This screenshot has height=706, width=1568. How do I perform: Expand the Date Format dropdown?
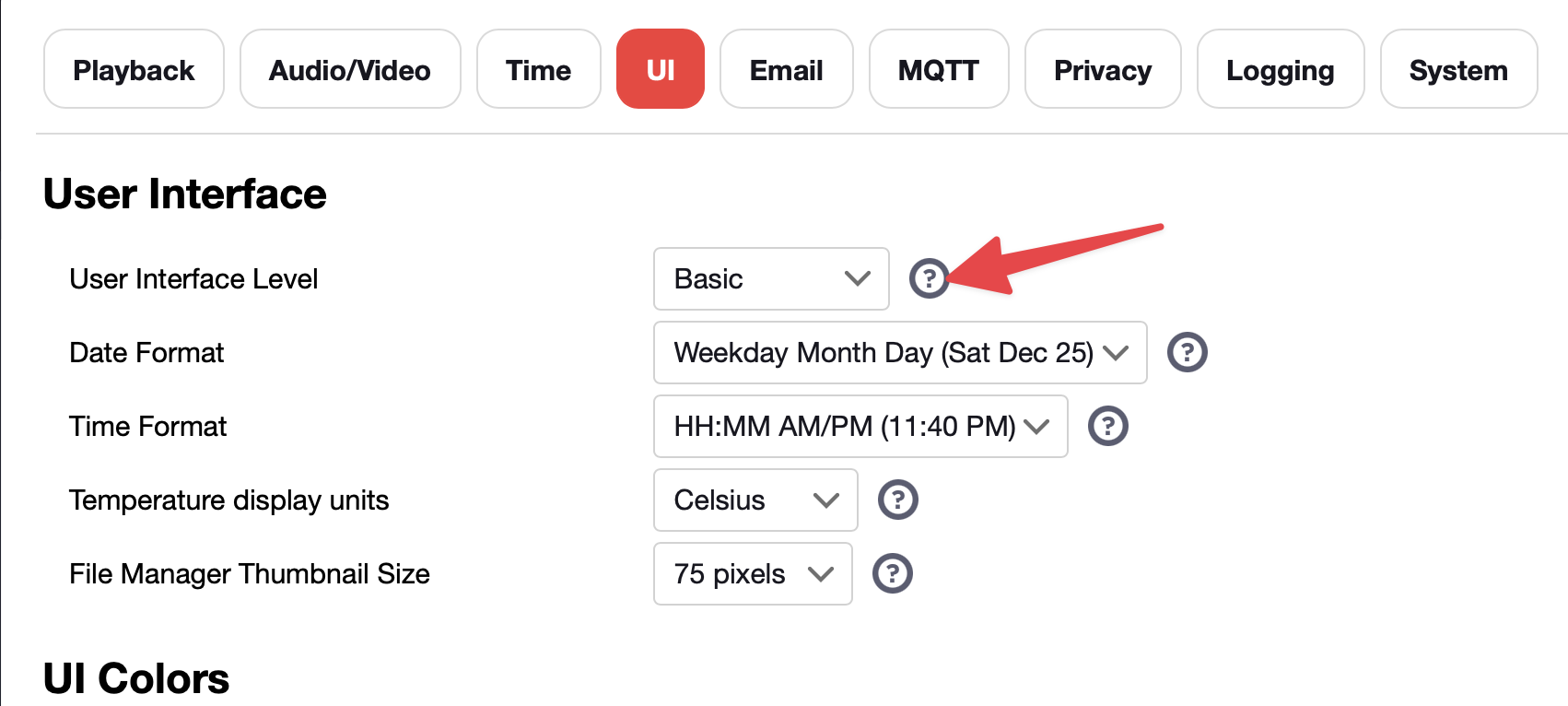click(900, 352)
